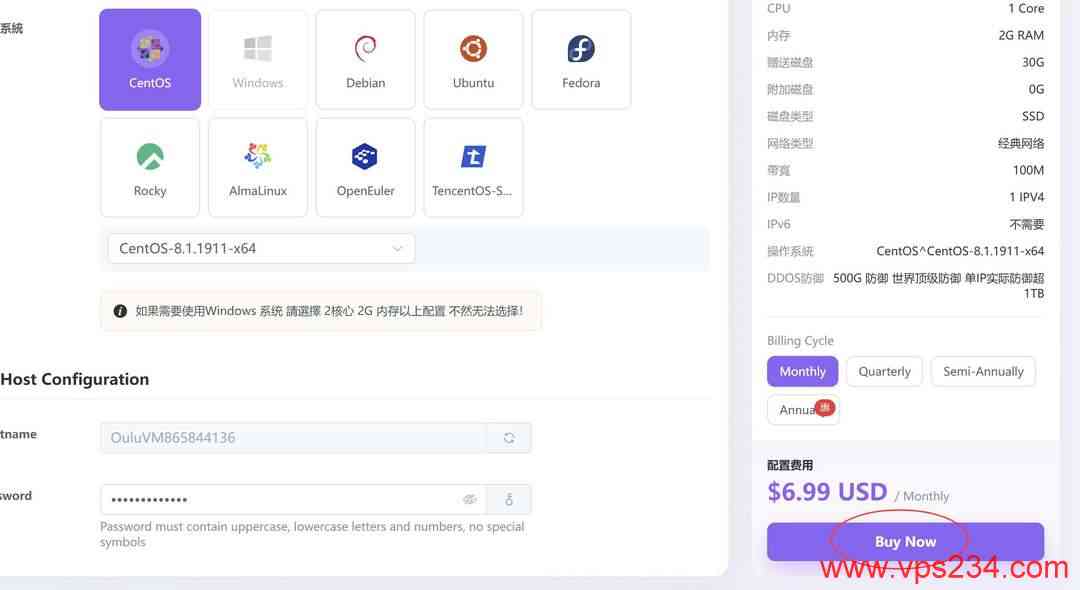This screenshot has width=1080, height=590.
Task: Click the 1 IPV4 summary value
Action: click(1026, 198)
